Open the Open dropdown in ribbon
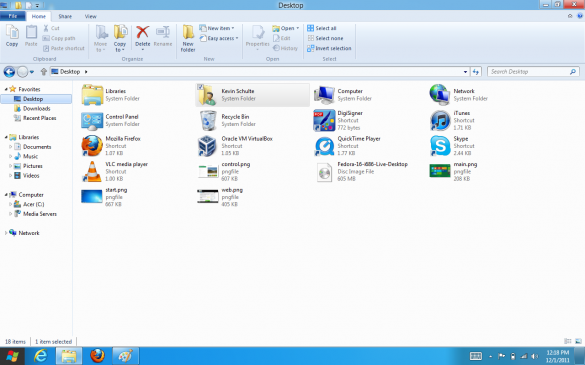 [286, 28]
